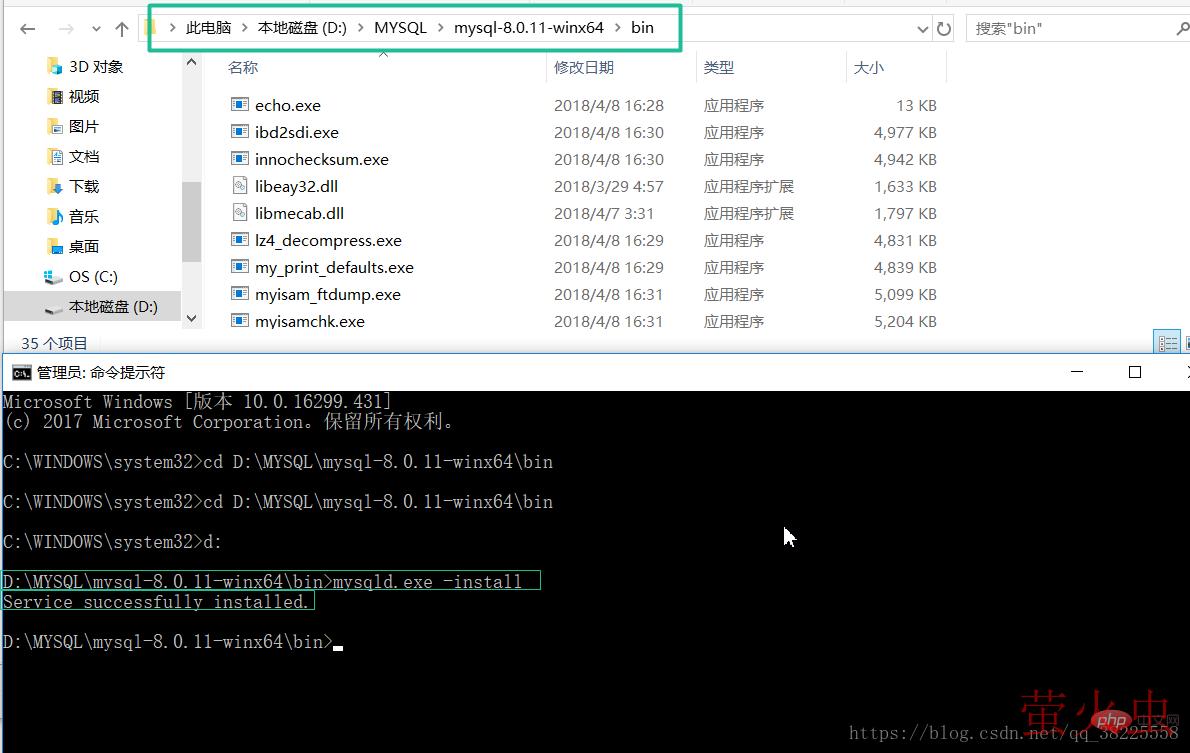Select the innochecksum.exe file name

point(322,159)
